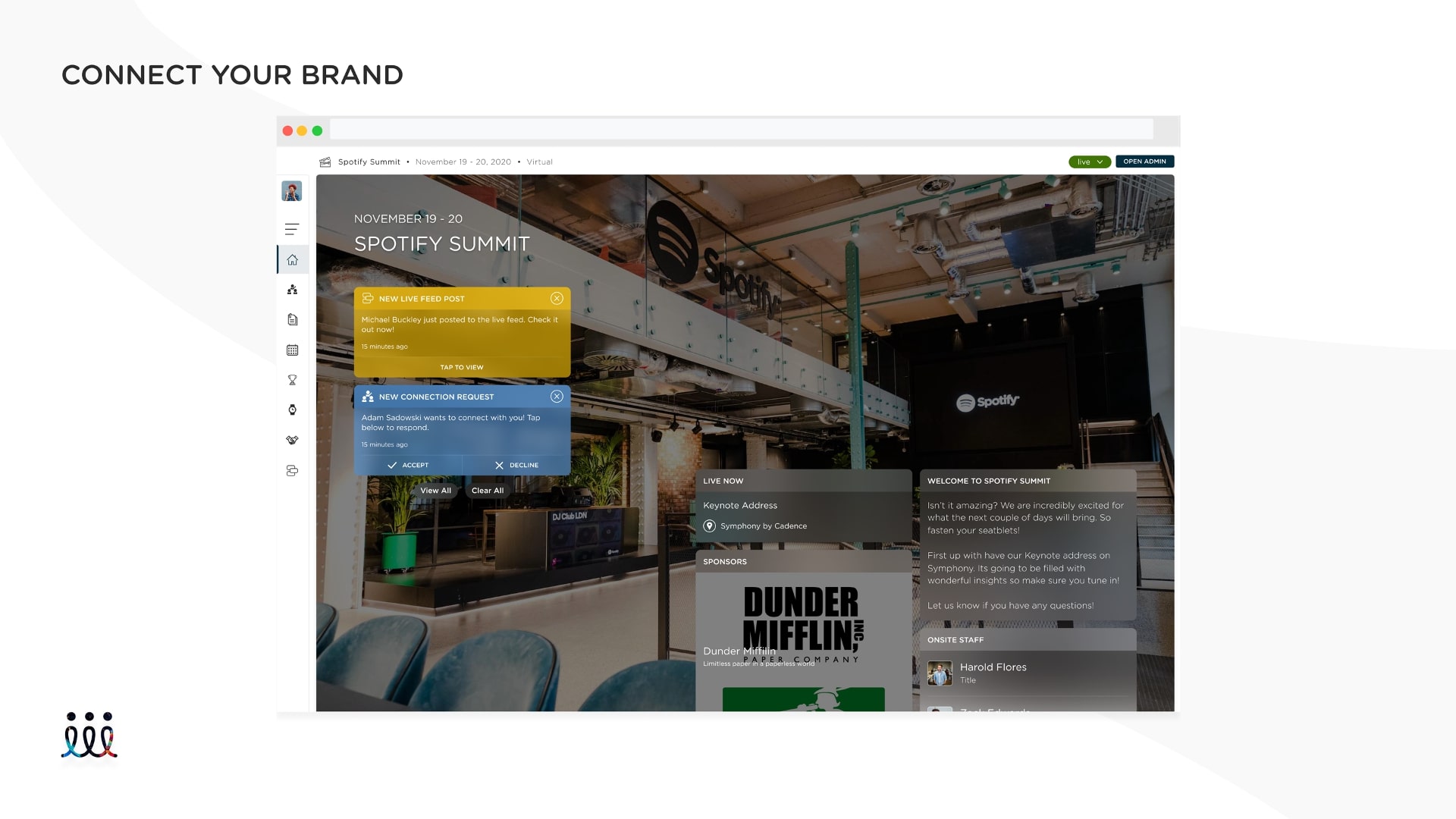Click the Welcome to Spotify Summit header
The width and height of the screenshot is (1456, 819).
[x=1028, y=481]
